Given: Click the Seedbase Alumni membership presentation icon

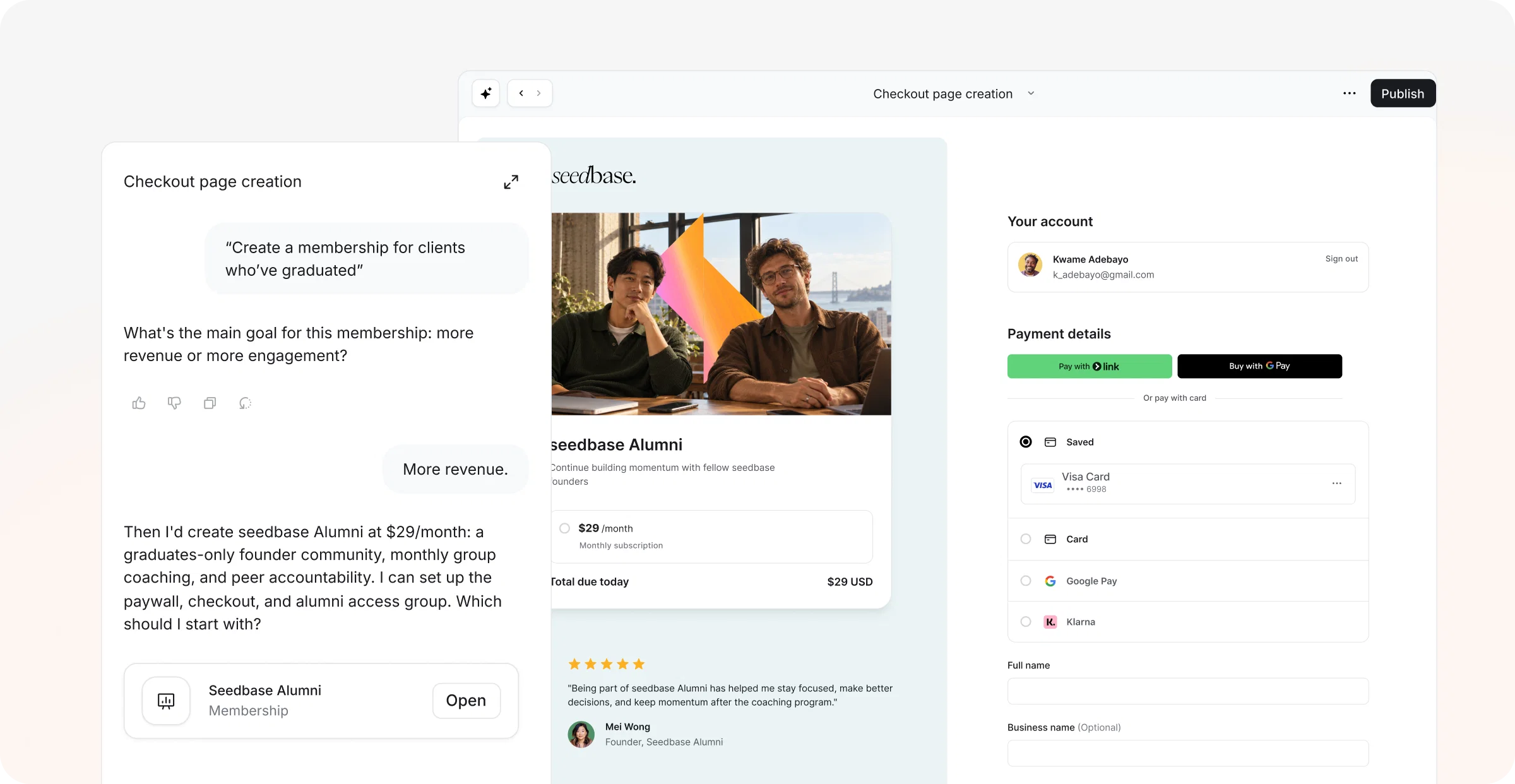Looking at the screenshot, I should point(166,701).
